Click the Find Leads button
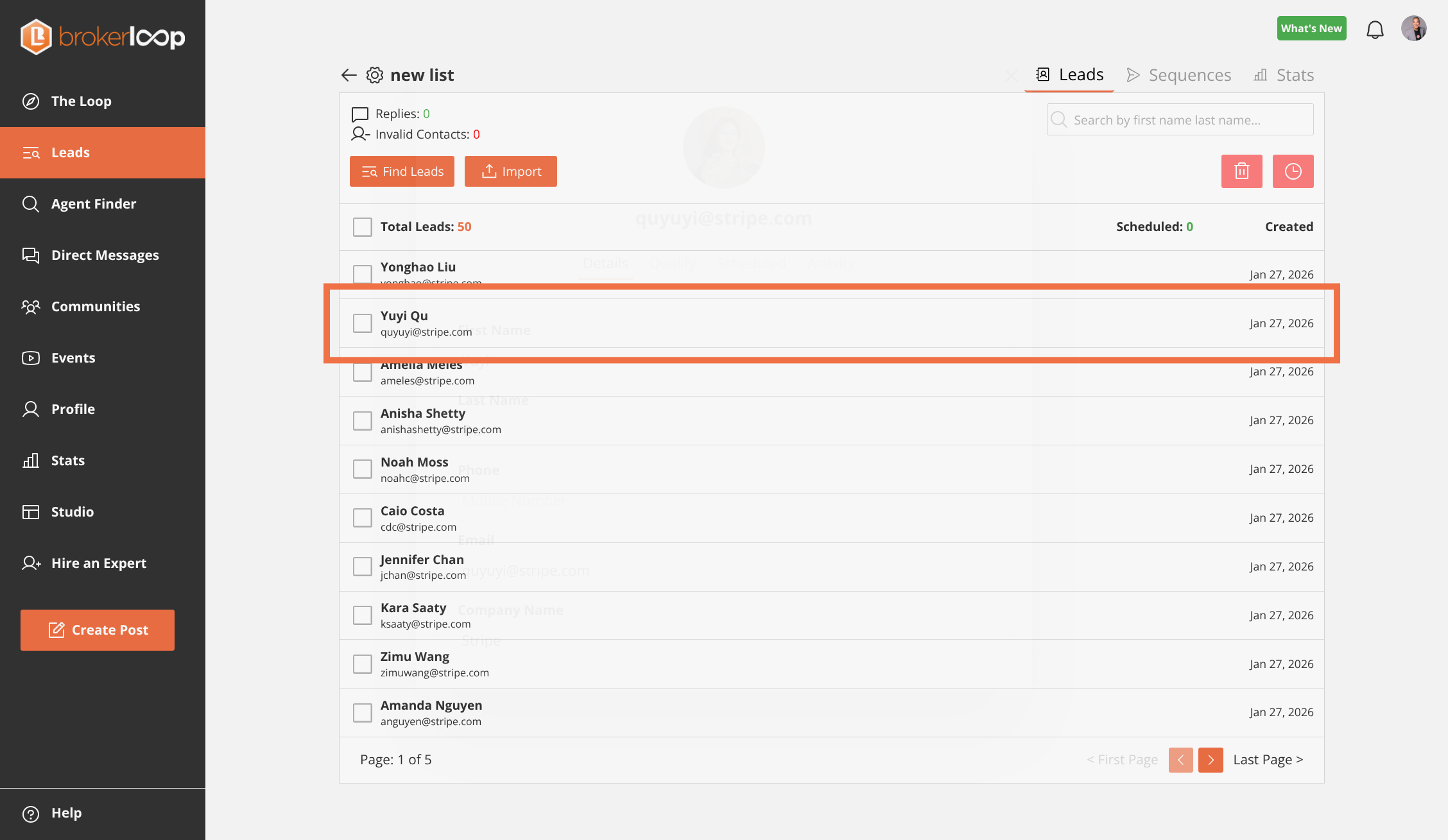Image resolution: width=1448 pixels, height=840 pixels. pos(402,171)
